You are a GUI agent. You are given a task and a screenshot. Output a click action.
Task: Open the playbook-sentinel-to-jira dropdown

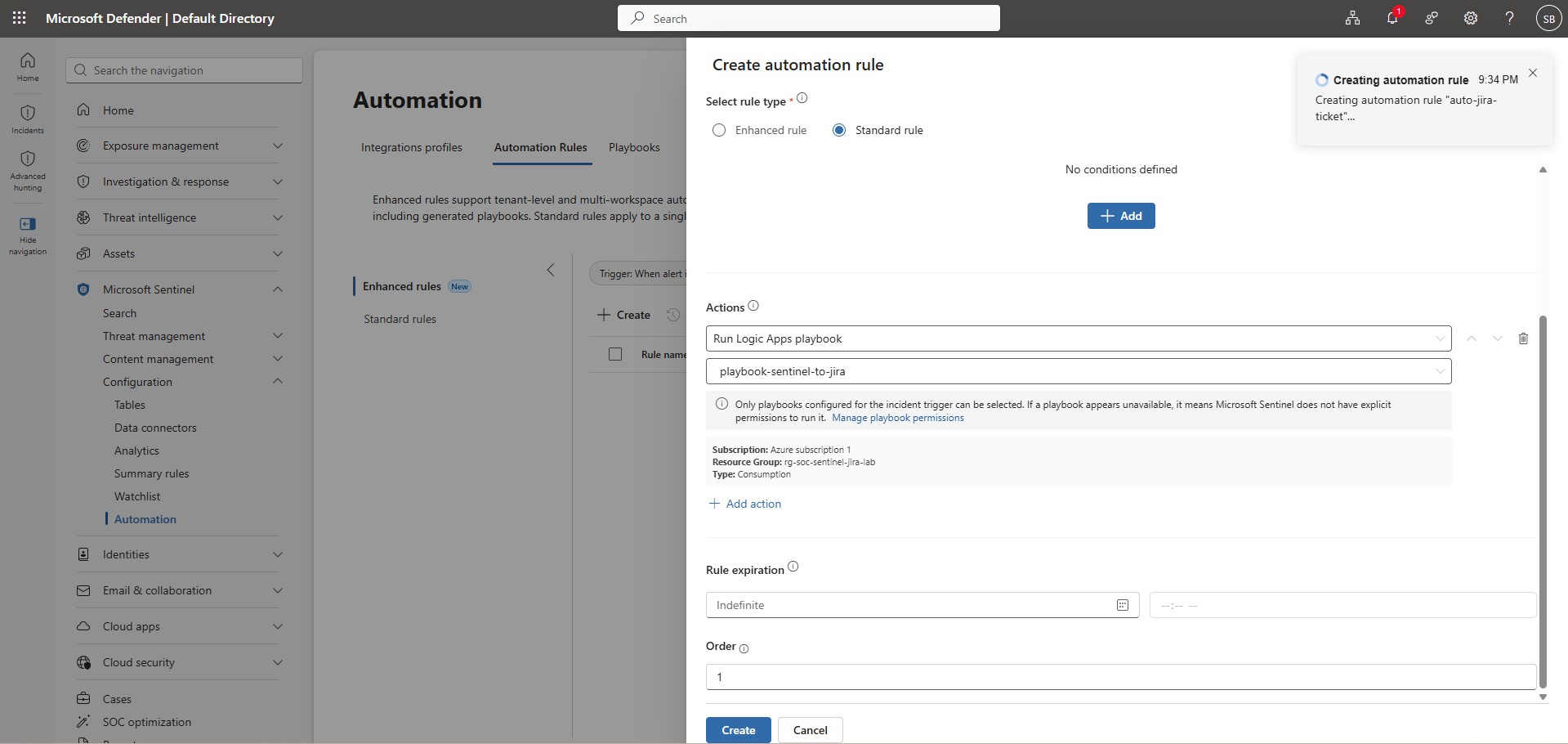pos(1079,371)
